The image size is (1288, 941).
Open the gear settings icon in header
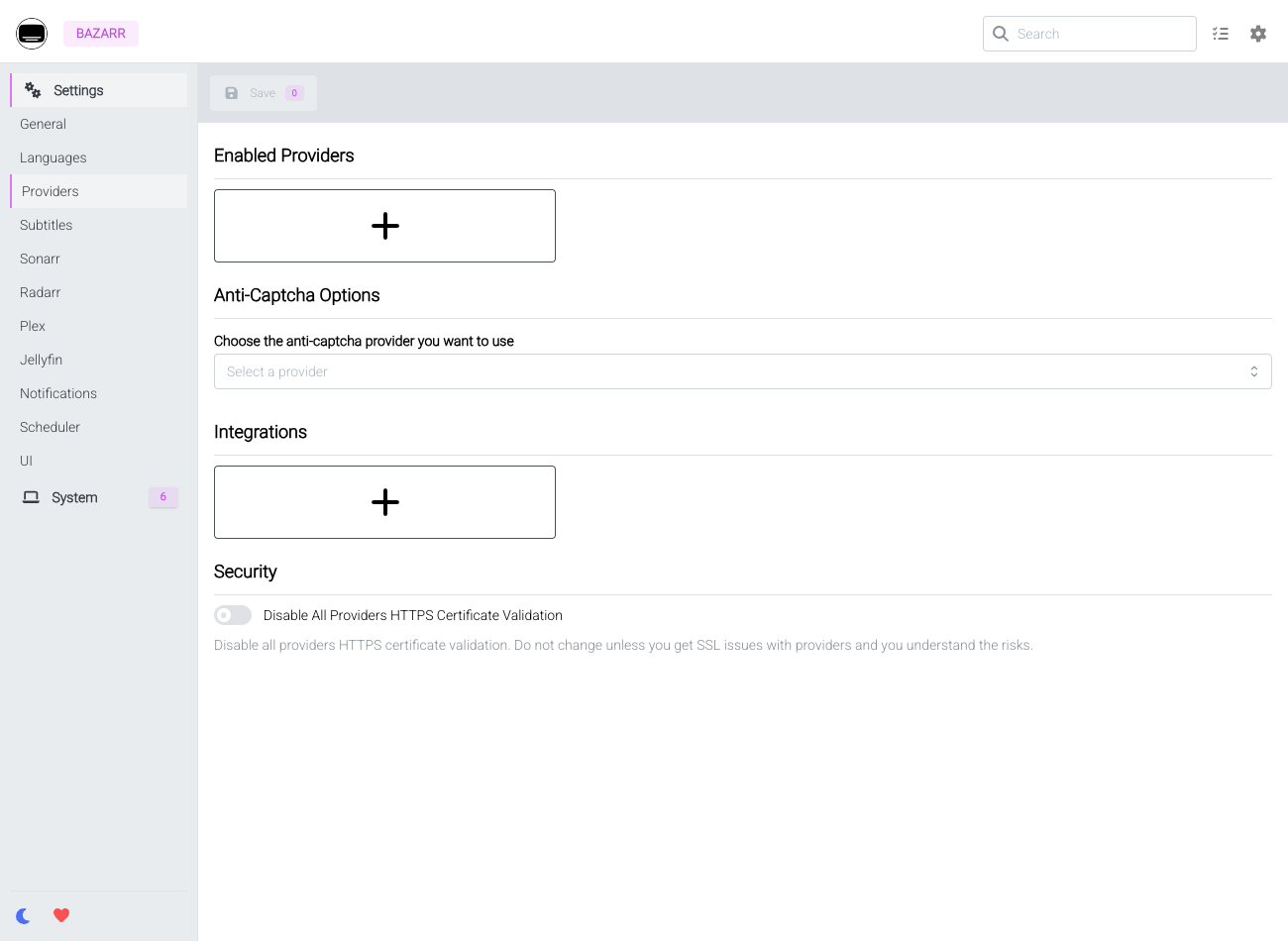click(x=1258, y=34)
